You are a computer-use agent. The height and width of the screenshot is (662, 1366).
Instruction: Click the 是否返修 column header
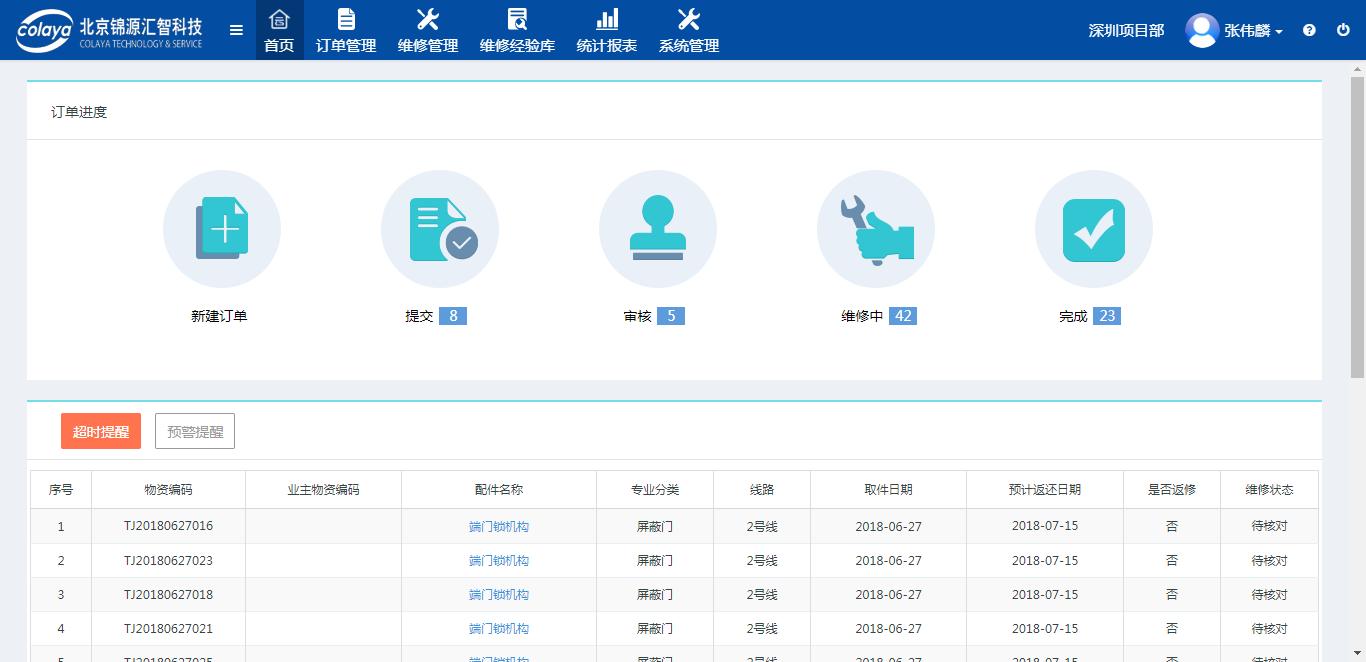click(x=1172, y=490)
